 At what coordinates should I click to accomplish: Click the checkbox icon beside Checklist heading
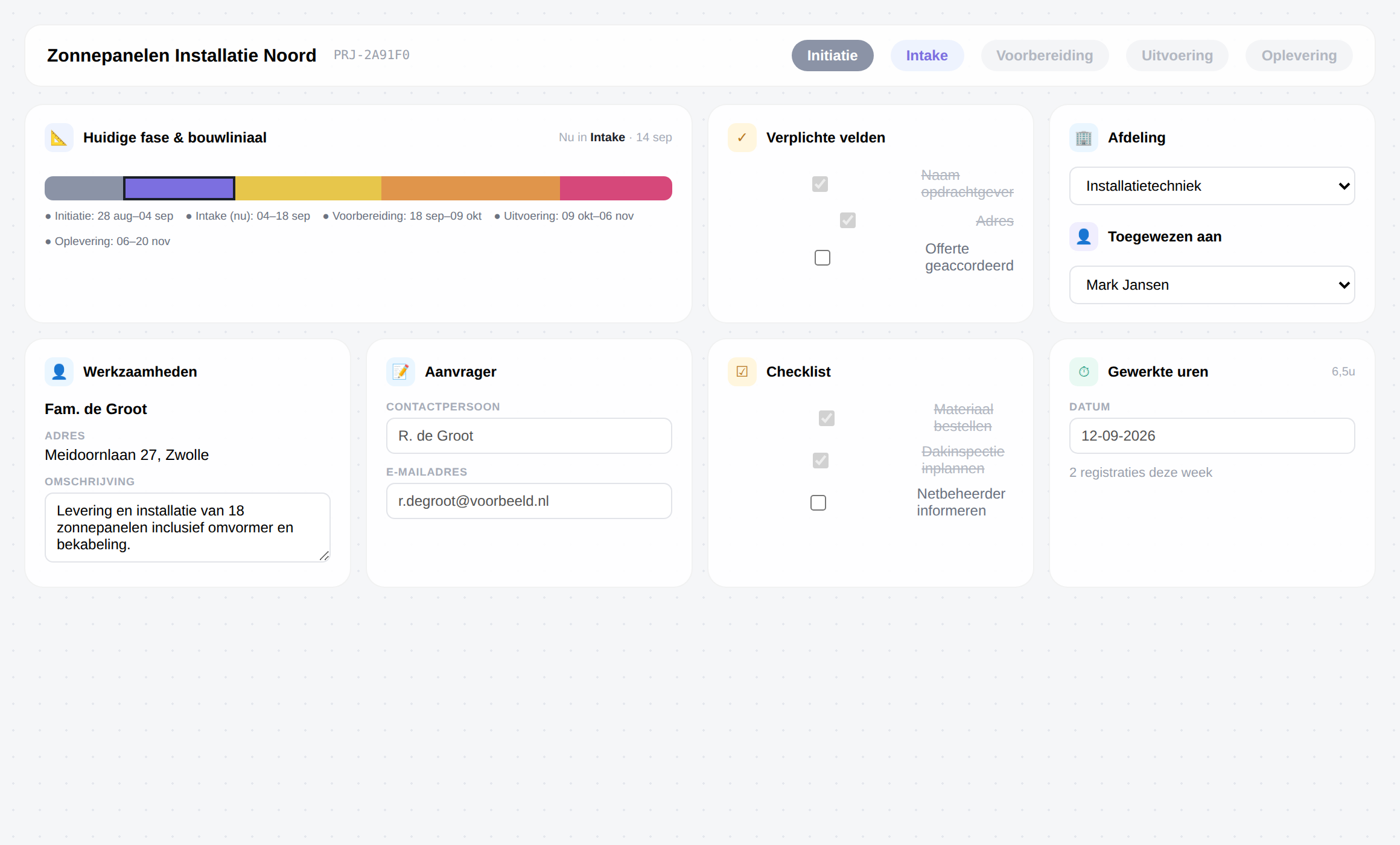(742, 372)
